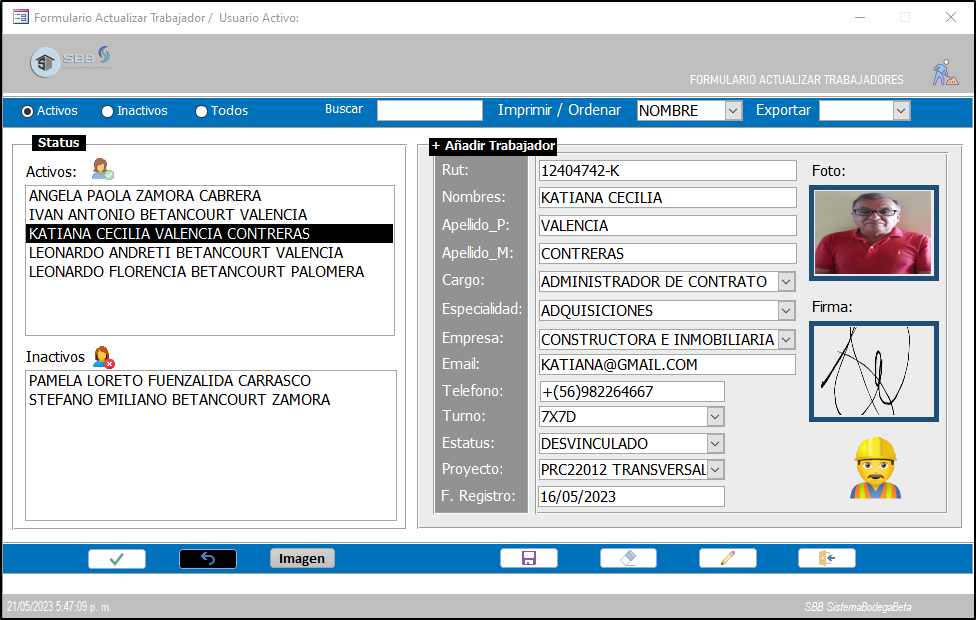The image size is (976, 620).
Task: Select the pencil icon to edit the worker
Action: [727, 558]
